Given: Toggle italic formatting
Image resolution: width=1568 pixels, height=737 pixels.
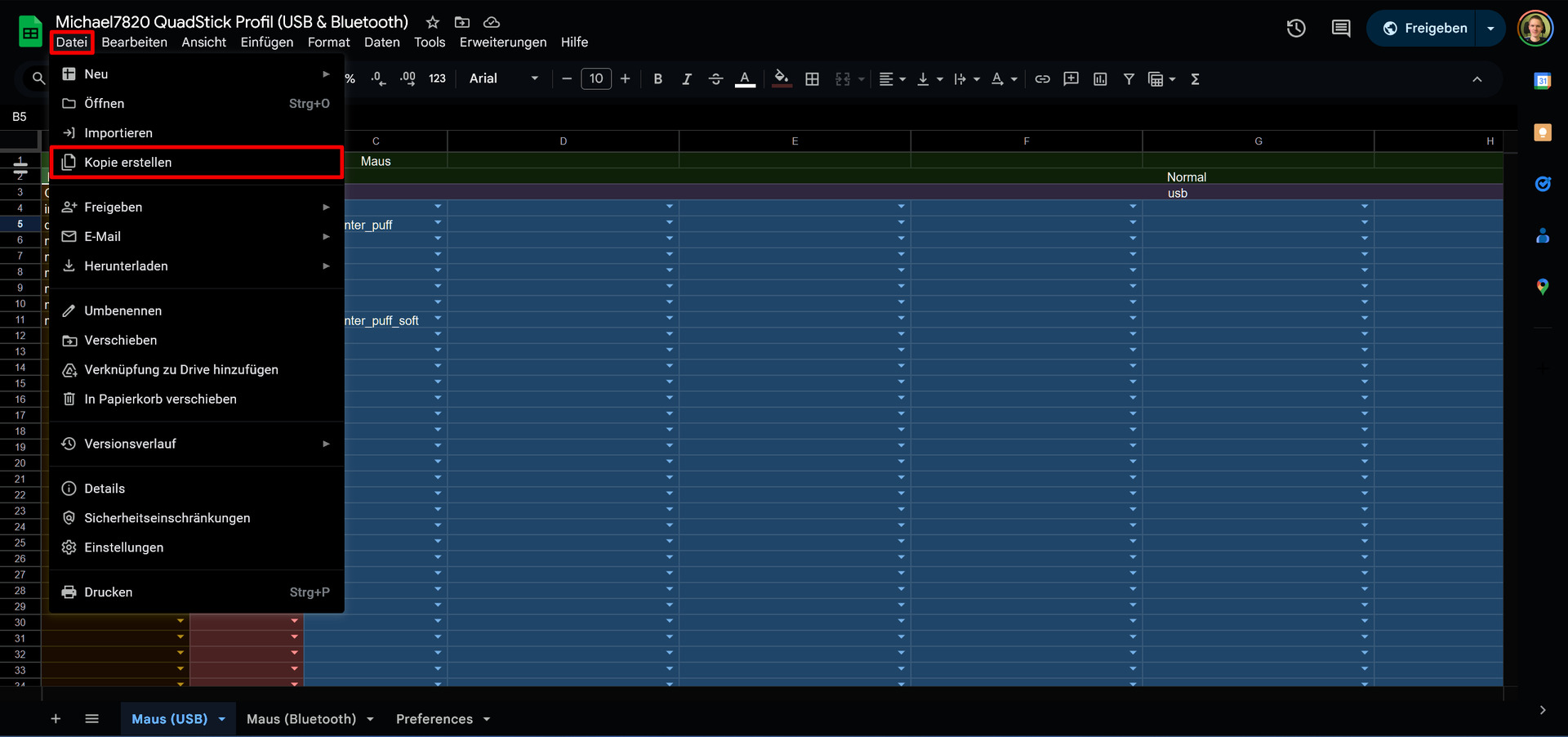Looking at the screenshot, I should [687, 79].
